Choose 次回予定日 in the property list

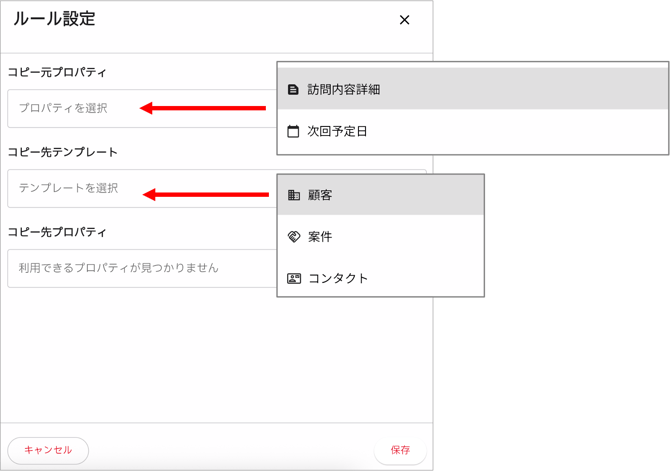coord(338,131)
